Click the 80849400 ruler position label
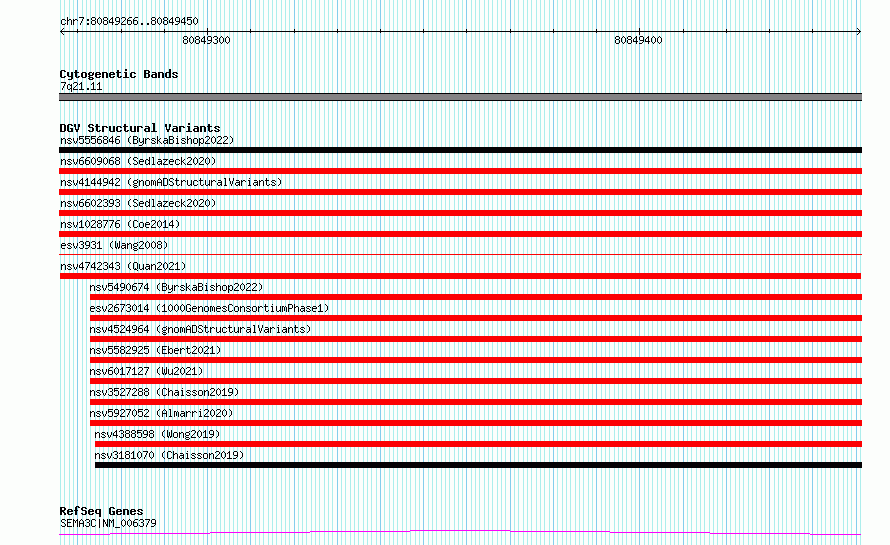This screenshot has height=545, width=890. [638, 40]
